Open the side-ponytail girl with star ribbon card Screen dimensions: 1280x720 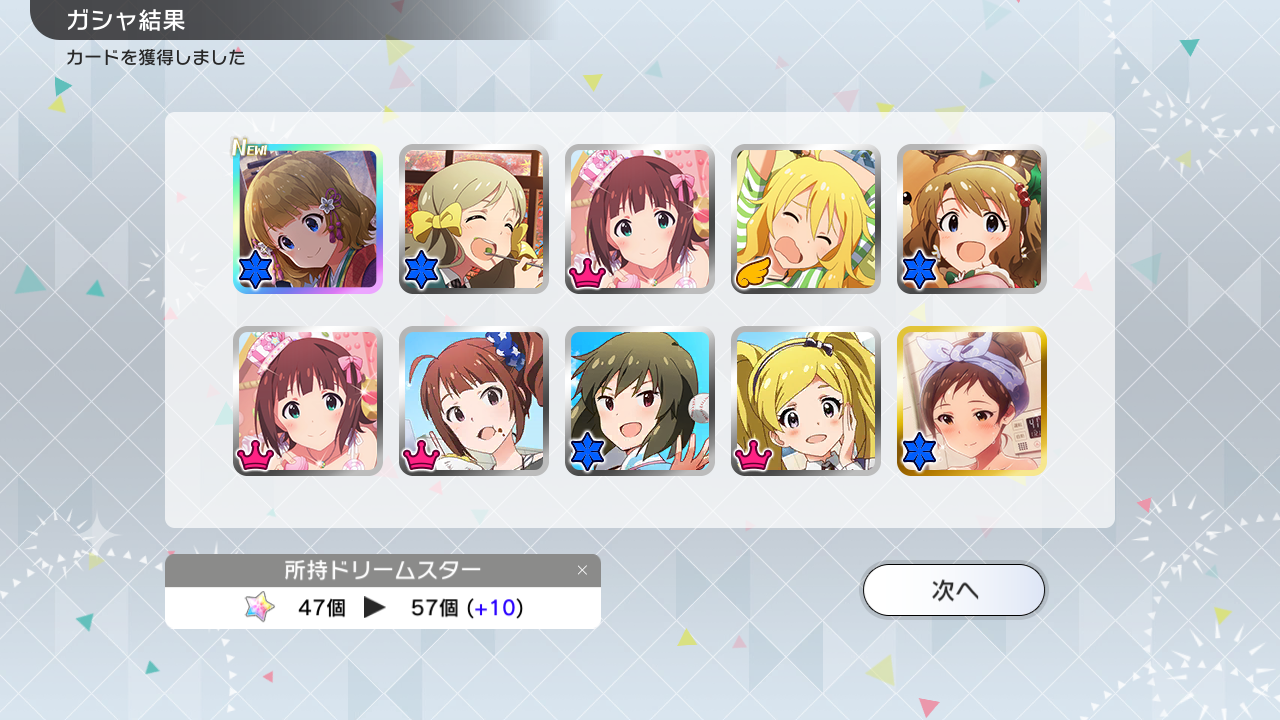tap(474, 401)
